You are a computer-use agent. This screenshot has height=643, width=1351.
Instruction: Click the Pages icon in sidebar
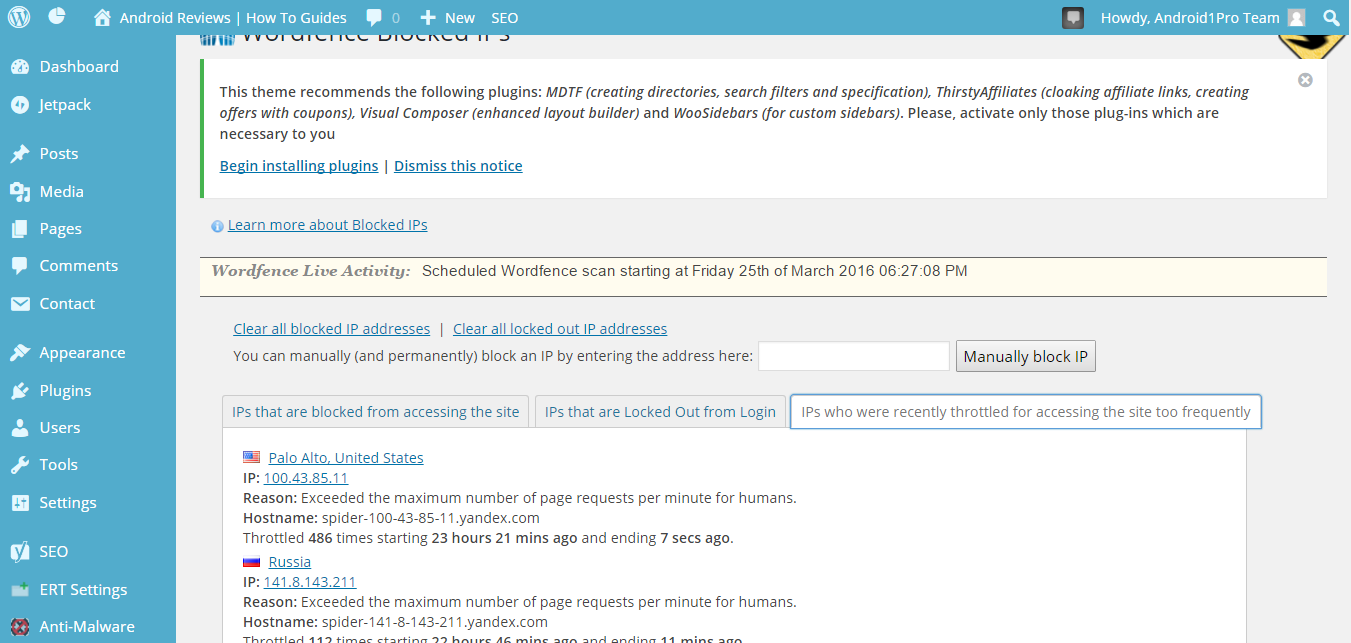(20, 229)
